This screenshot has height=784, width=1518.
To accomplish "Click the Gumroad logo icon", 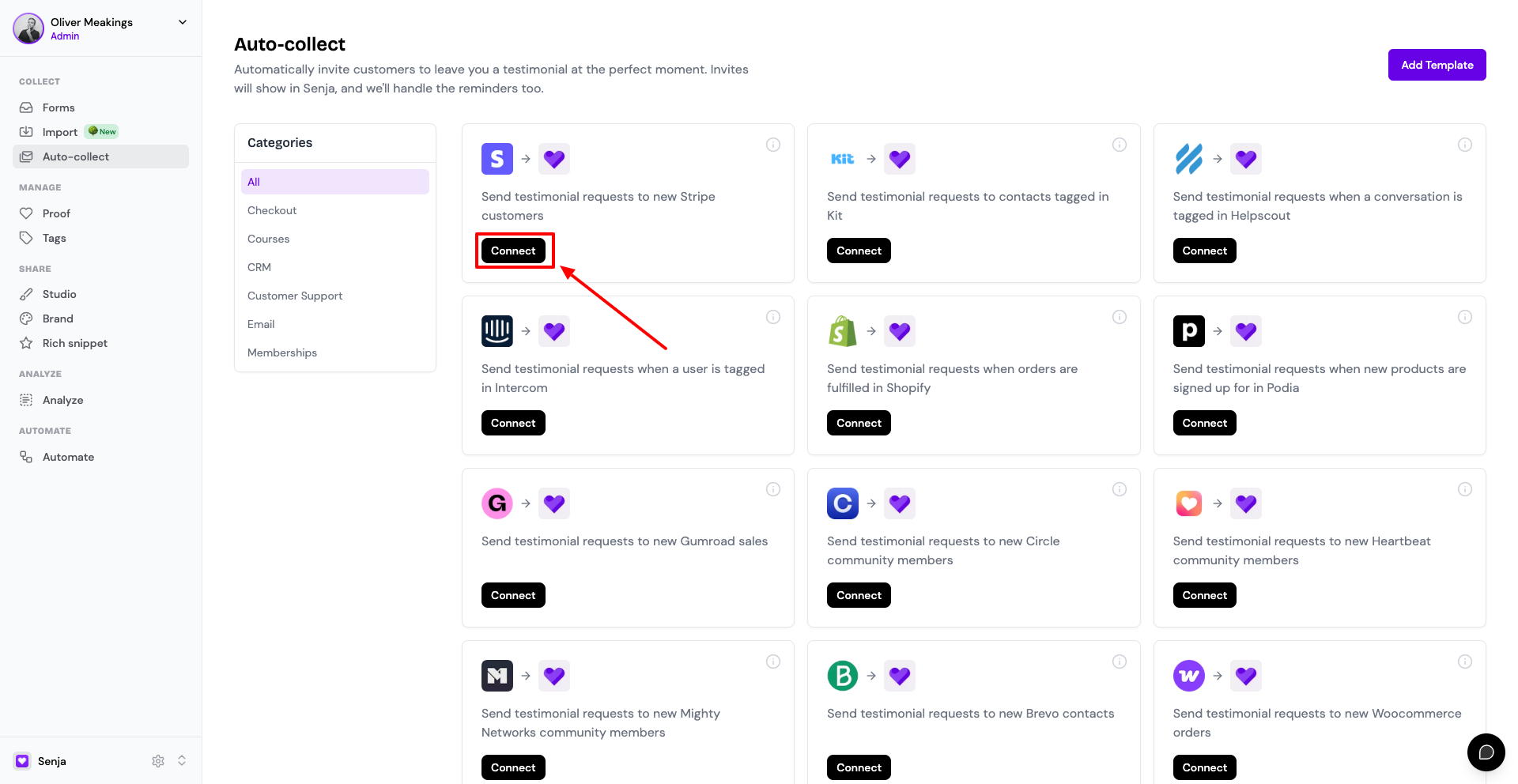I will [497, 503].
